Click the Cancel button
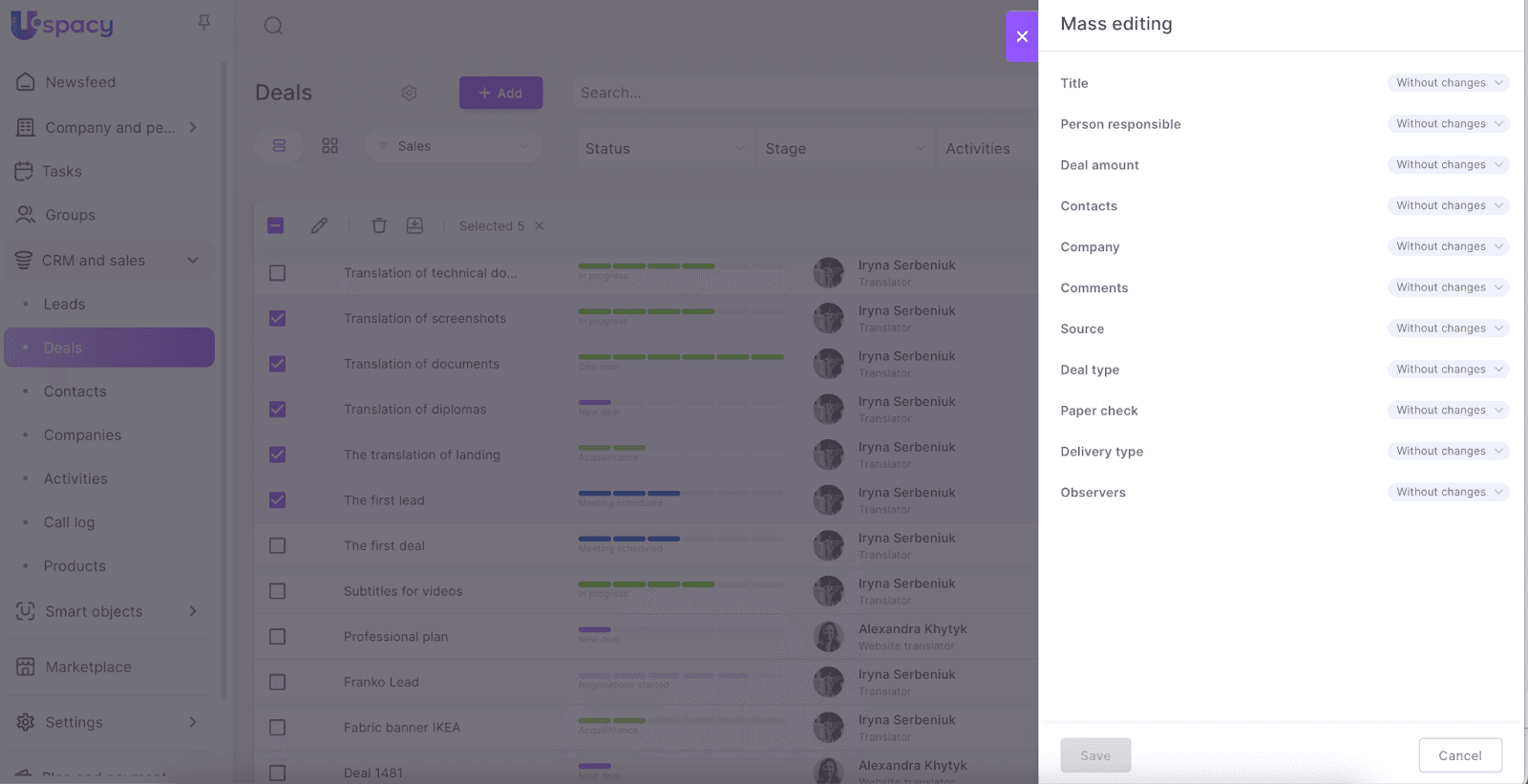 tap(1459, 755)
